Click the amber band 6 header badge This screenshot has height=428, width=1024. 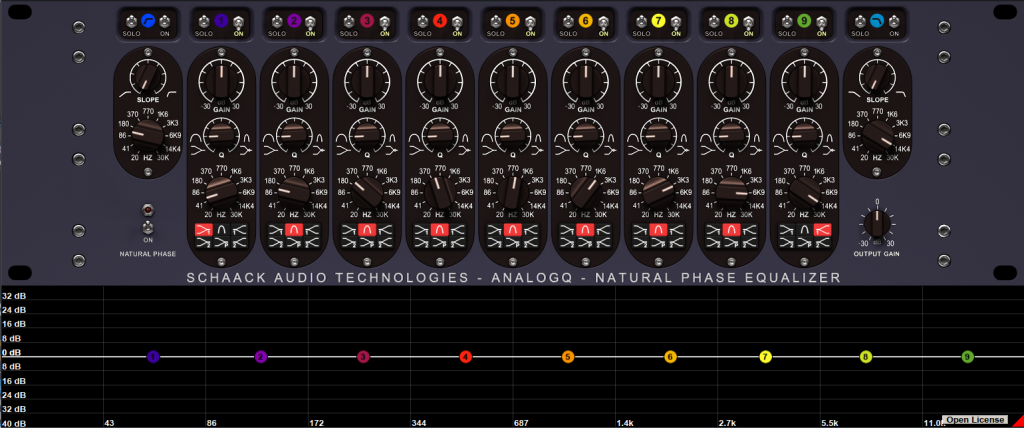coord(586,21)
